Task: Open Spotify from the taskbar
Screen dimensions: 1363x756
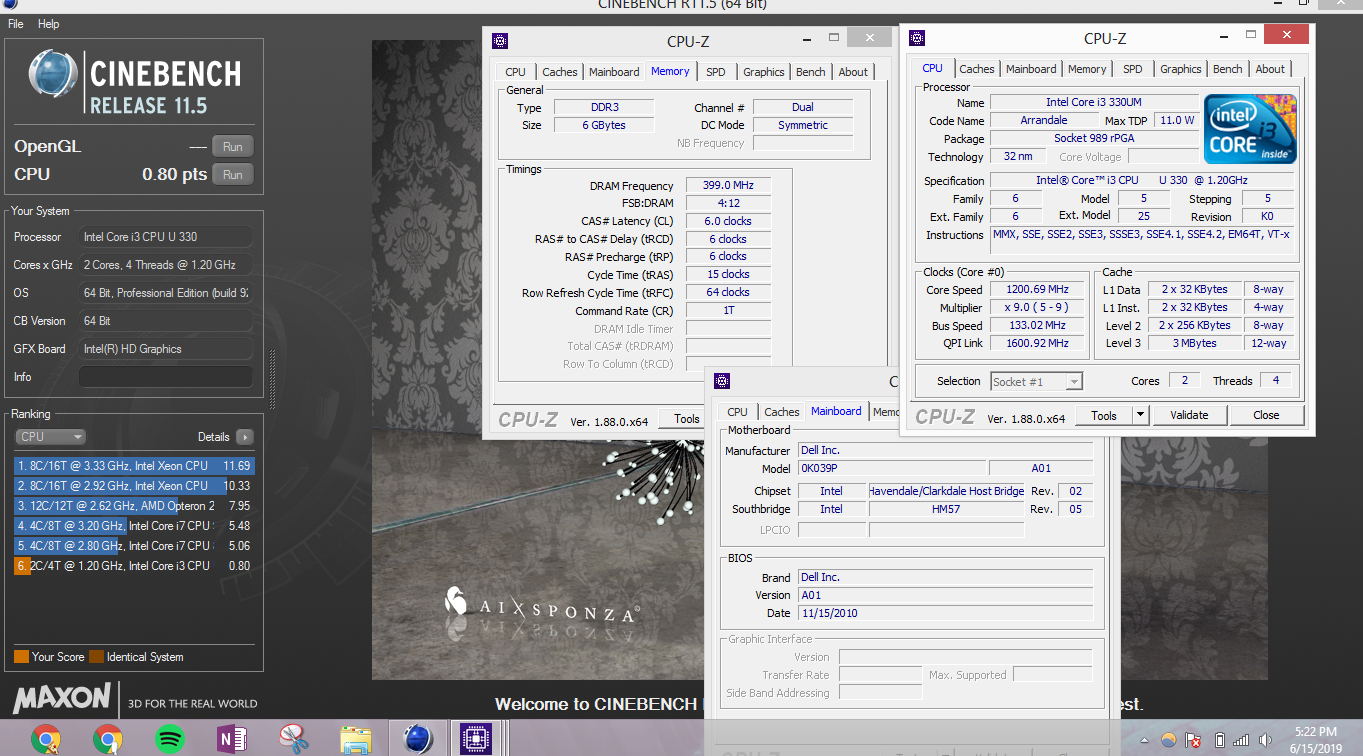Action: [170, 739]
